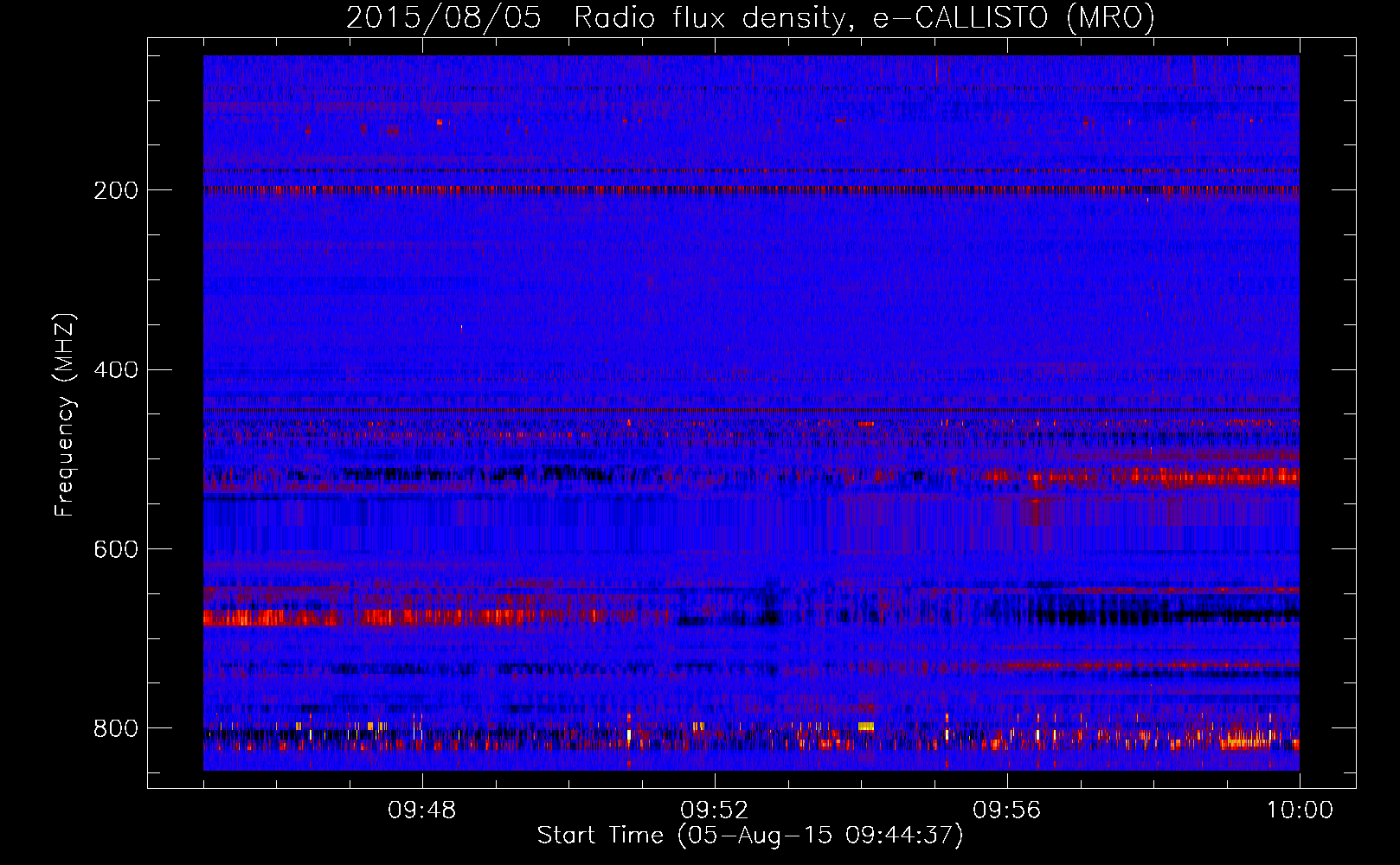Click the '09:52' time tick label

pos(715,811)
